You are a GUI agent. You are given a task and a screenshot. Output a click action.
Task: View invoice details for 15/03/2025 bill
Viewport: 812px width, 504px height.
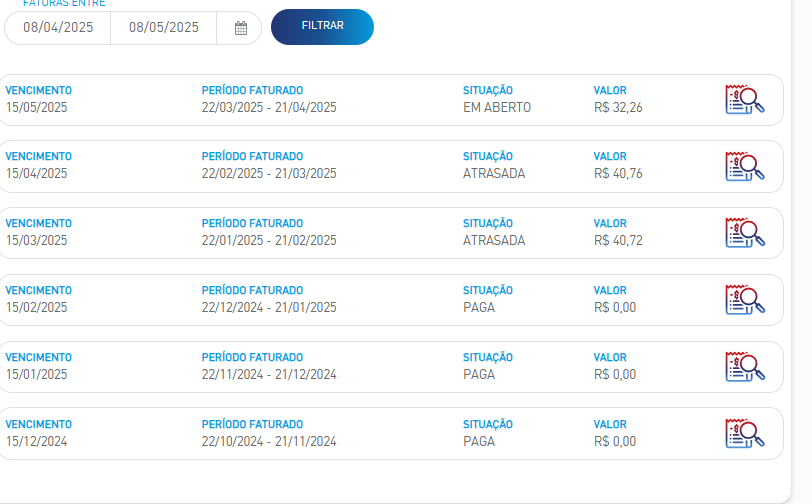click(x=745, y=233)
